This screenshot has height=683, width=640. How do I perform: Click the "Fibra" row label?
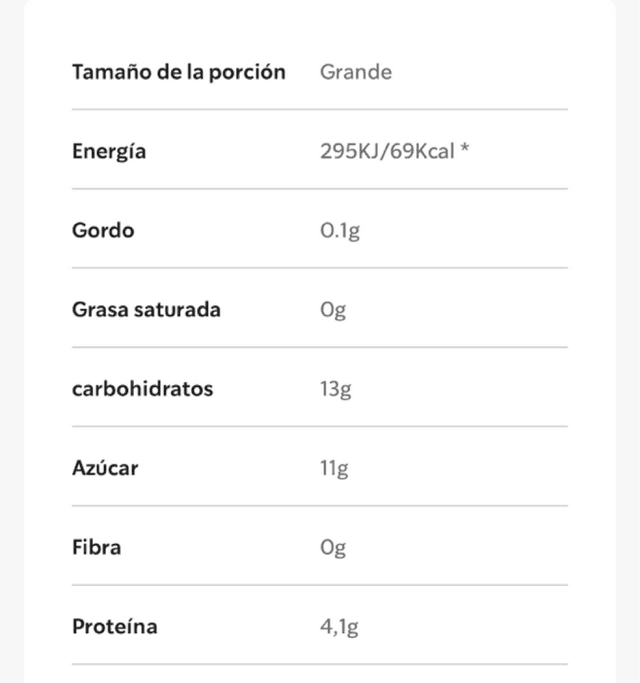click(x=96, y=547)
